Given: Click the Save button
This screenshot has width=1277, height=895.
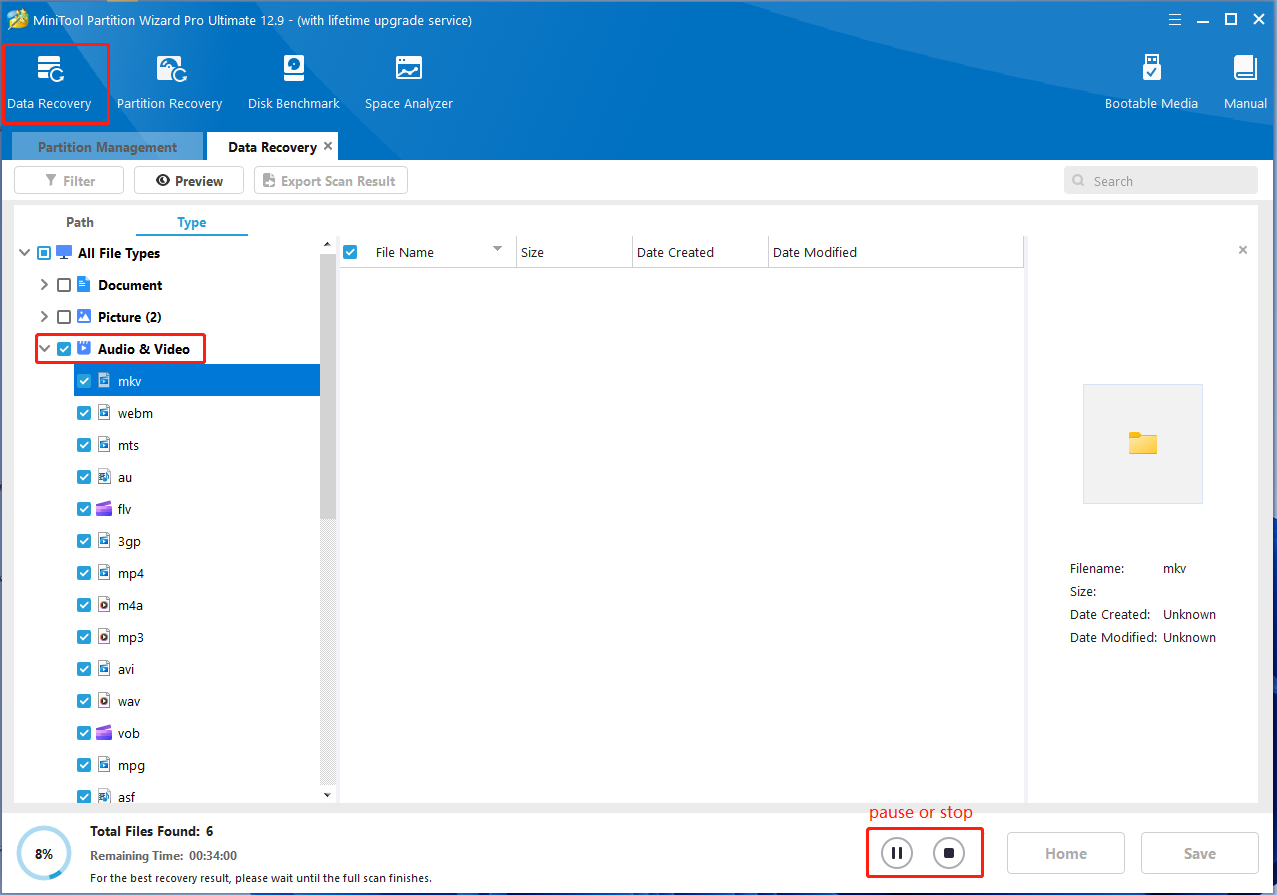Looking at the screenshot, I should click(x=1200, y=853).
